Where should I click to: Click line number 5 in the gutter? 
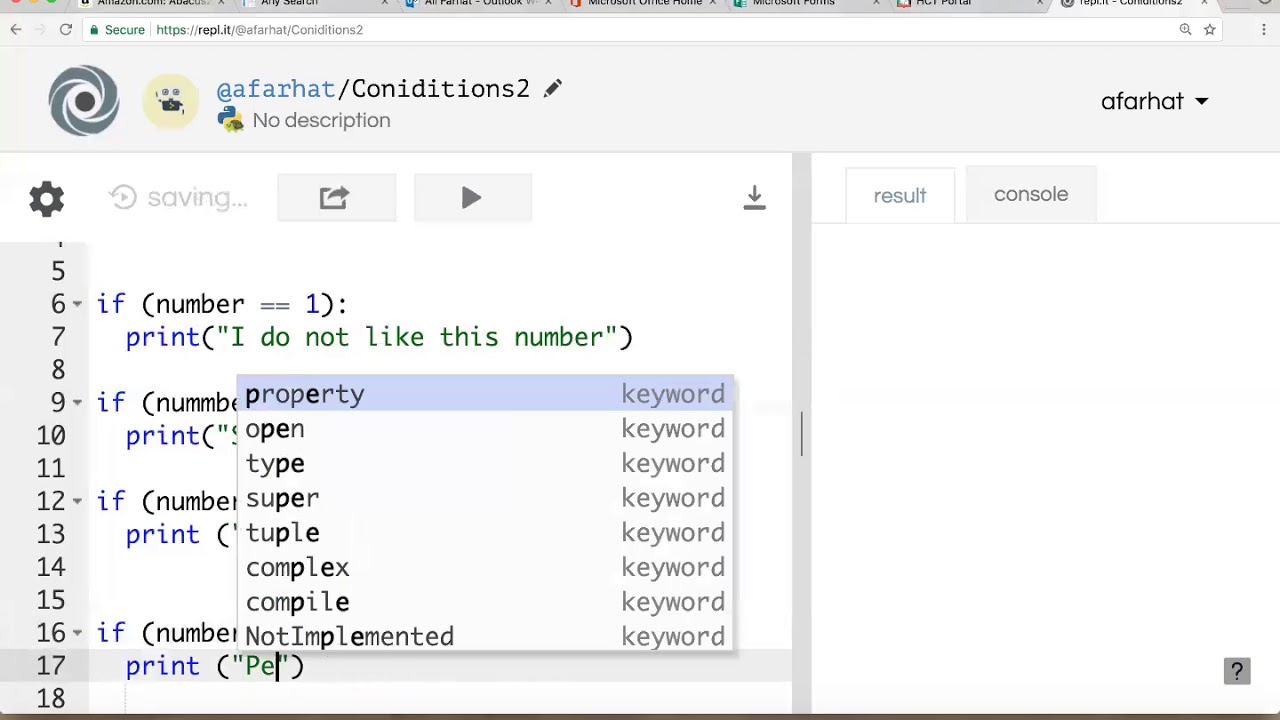click(58, 271)
